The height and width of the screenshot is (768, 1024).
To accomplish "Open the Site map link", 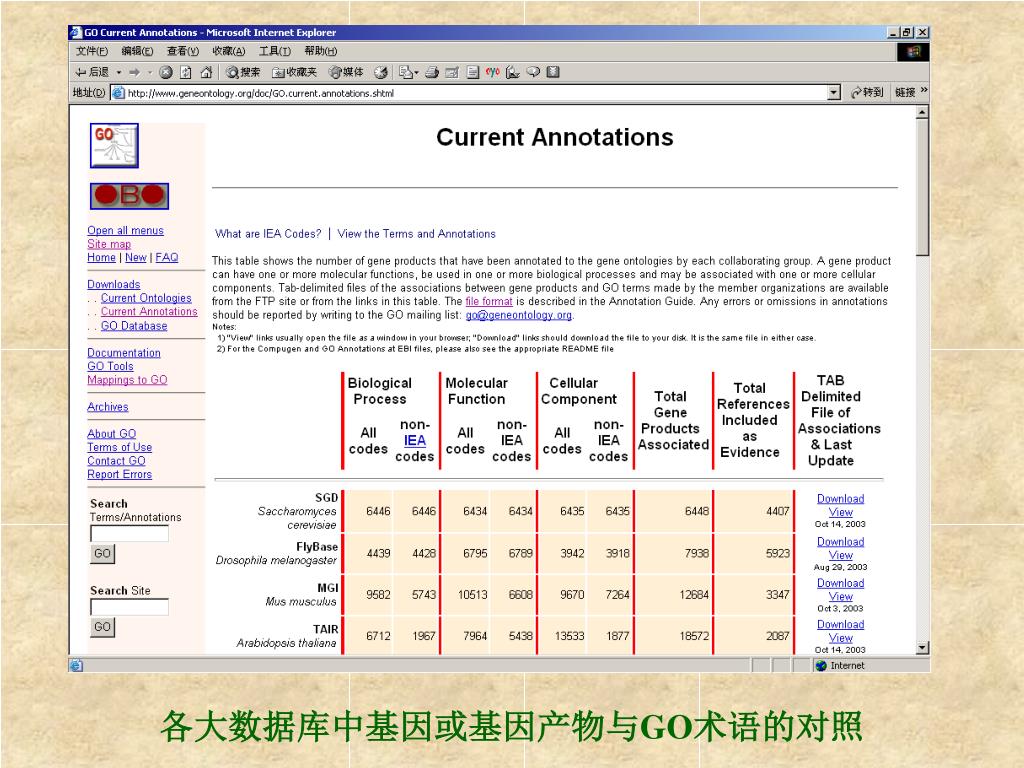I will click(109, 244).
